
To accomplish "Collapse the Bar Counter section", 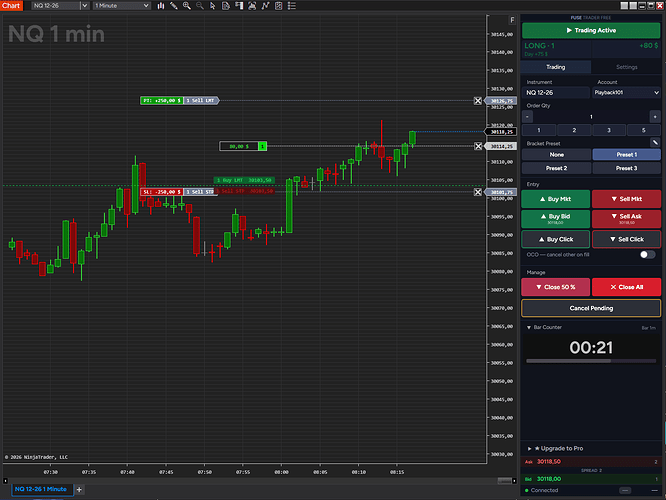I will tap(529, 328).
